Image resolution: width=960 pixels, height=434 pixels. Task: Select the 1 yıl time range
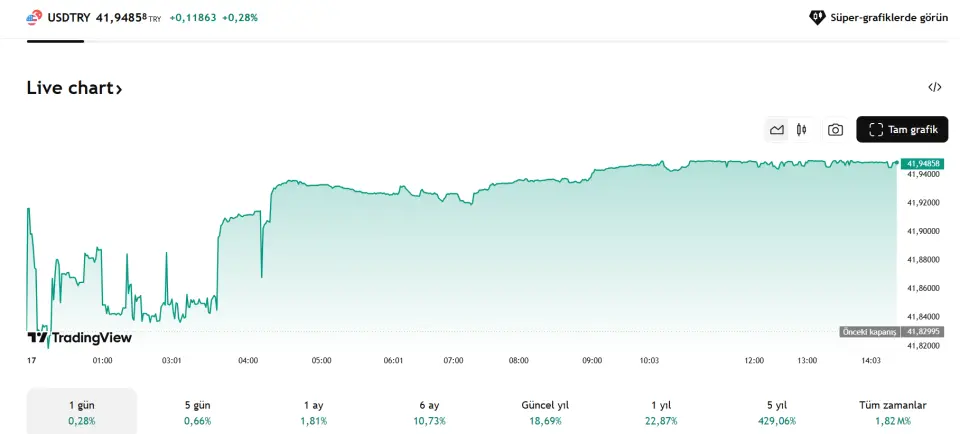coord(661,412)
